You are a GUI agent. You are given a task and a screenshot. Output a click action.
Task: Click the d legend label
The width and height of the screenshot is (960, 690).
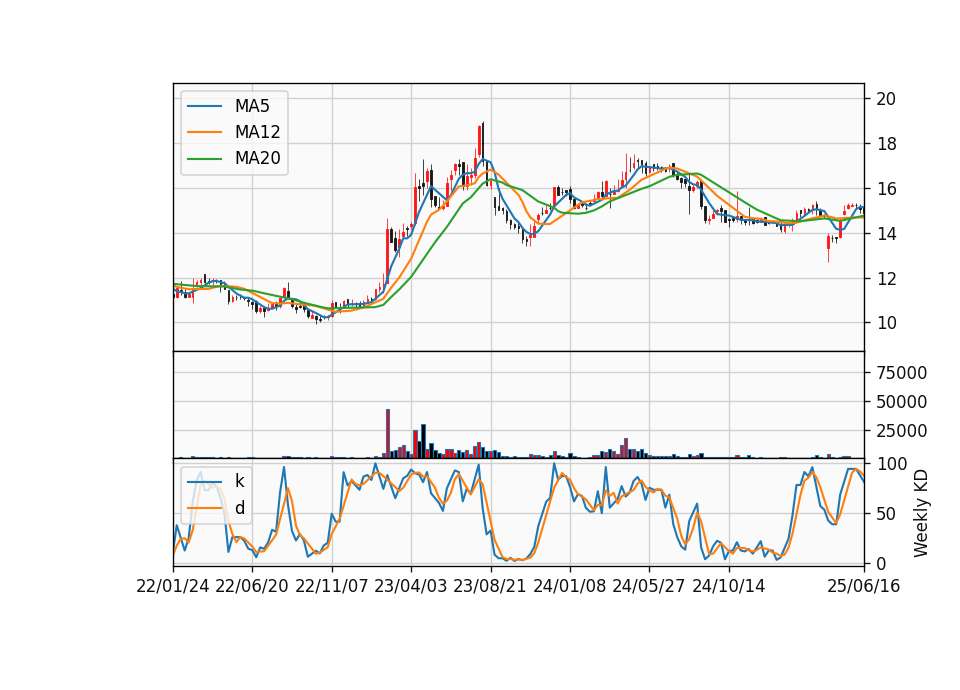239,508
